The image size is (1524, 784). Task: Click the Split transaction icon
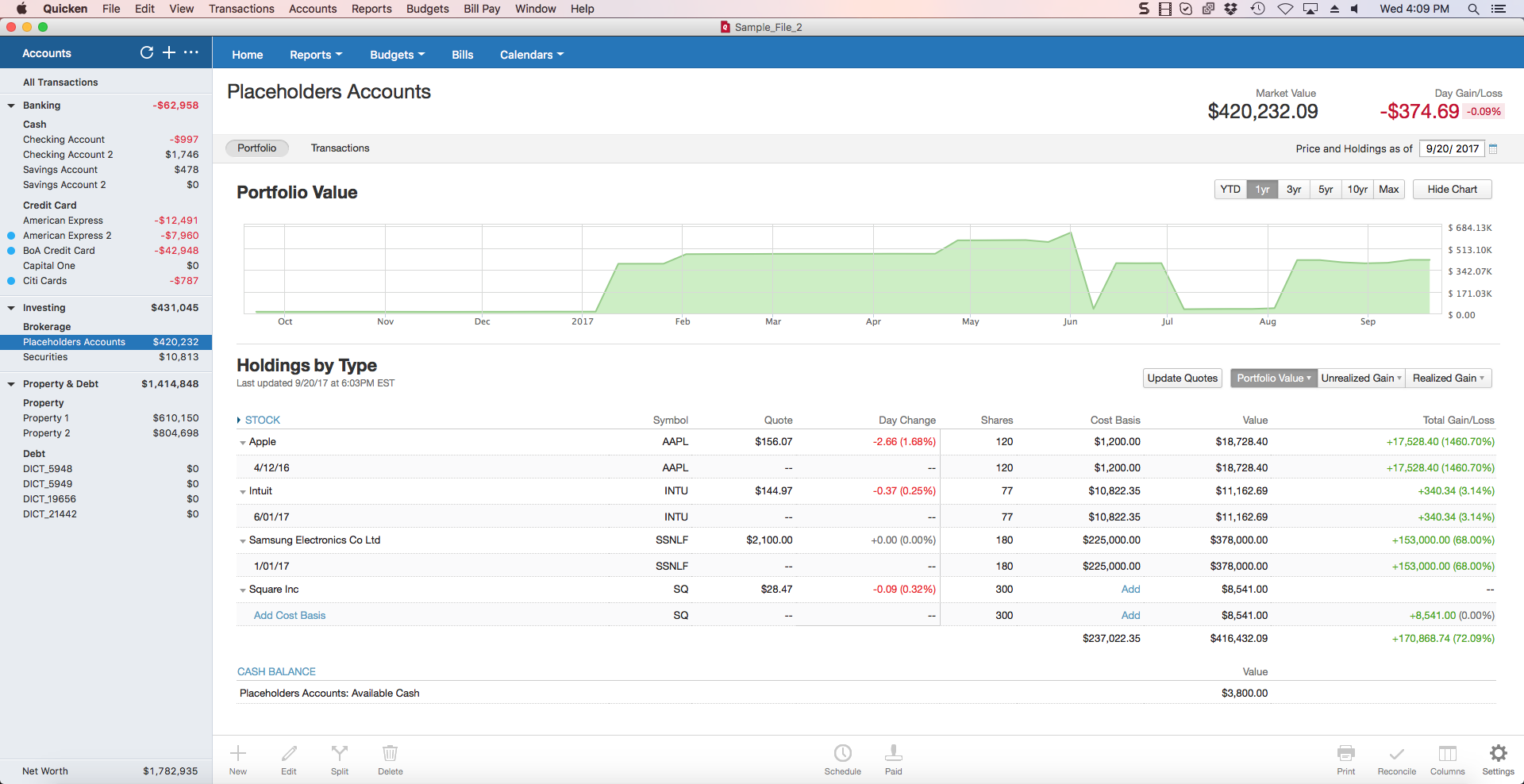340,754
